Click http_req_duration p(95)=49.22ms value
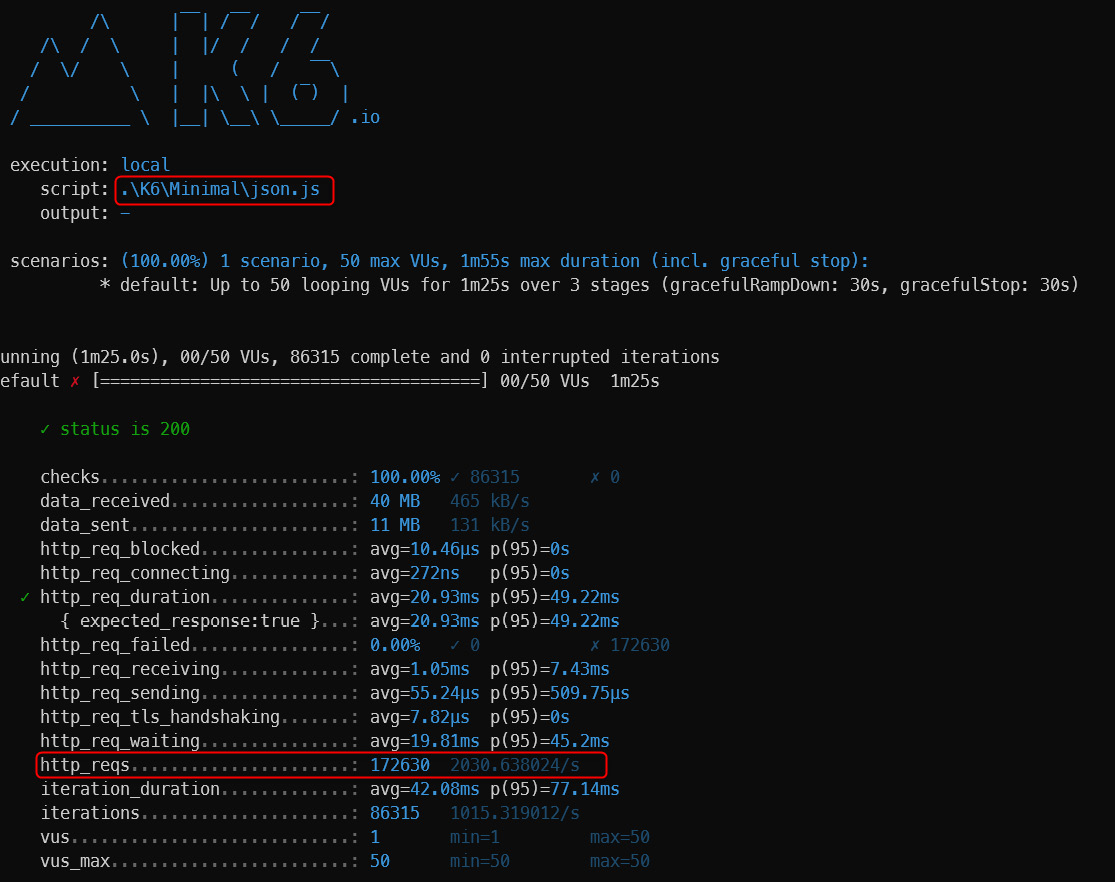This screenshot has width=1115, height=882. pos(555,597)
